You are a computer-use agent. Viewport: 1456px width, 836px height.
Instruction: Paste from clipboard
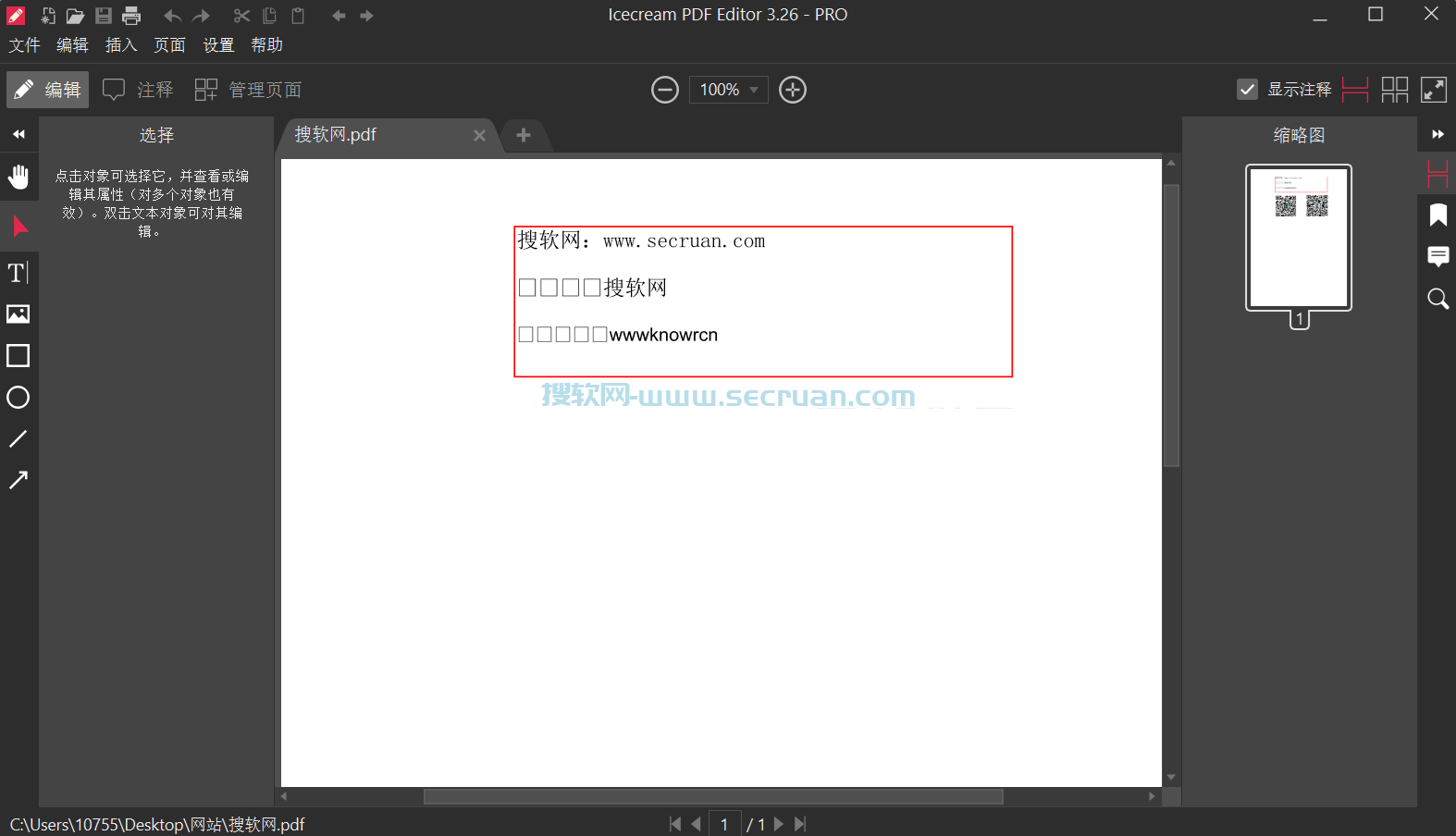pos(297,16)
